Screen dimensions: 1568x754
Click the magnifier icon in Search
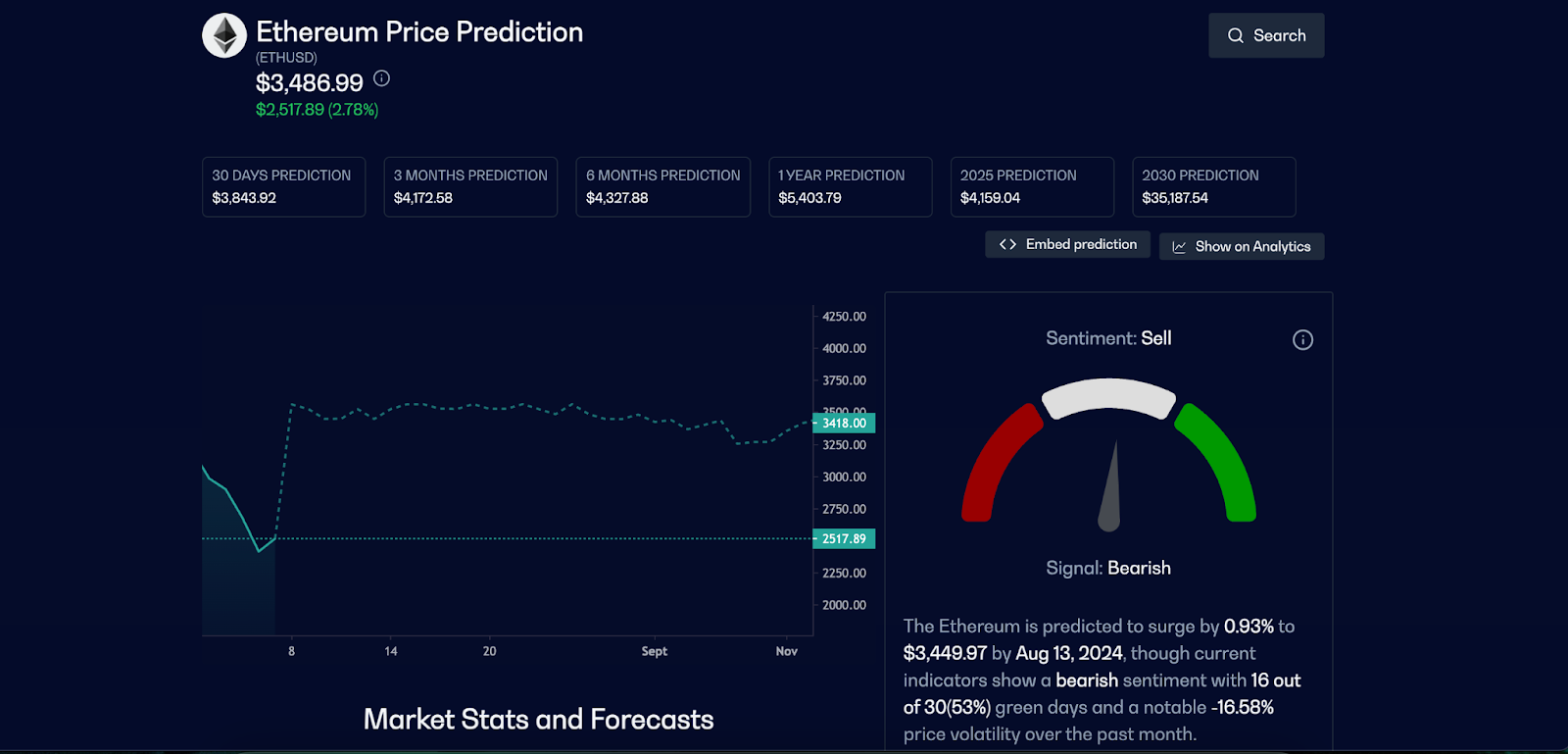point(1236,35)
